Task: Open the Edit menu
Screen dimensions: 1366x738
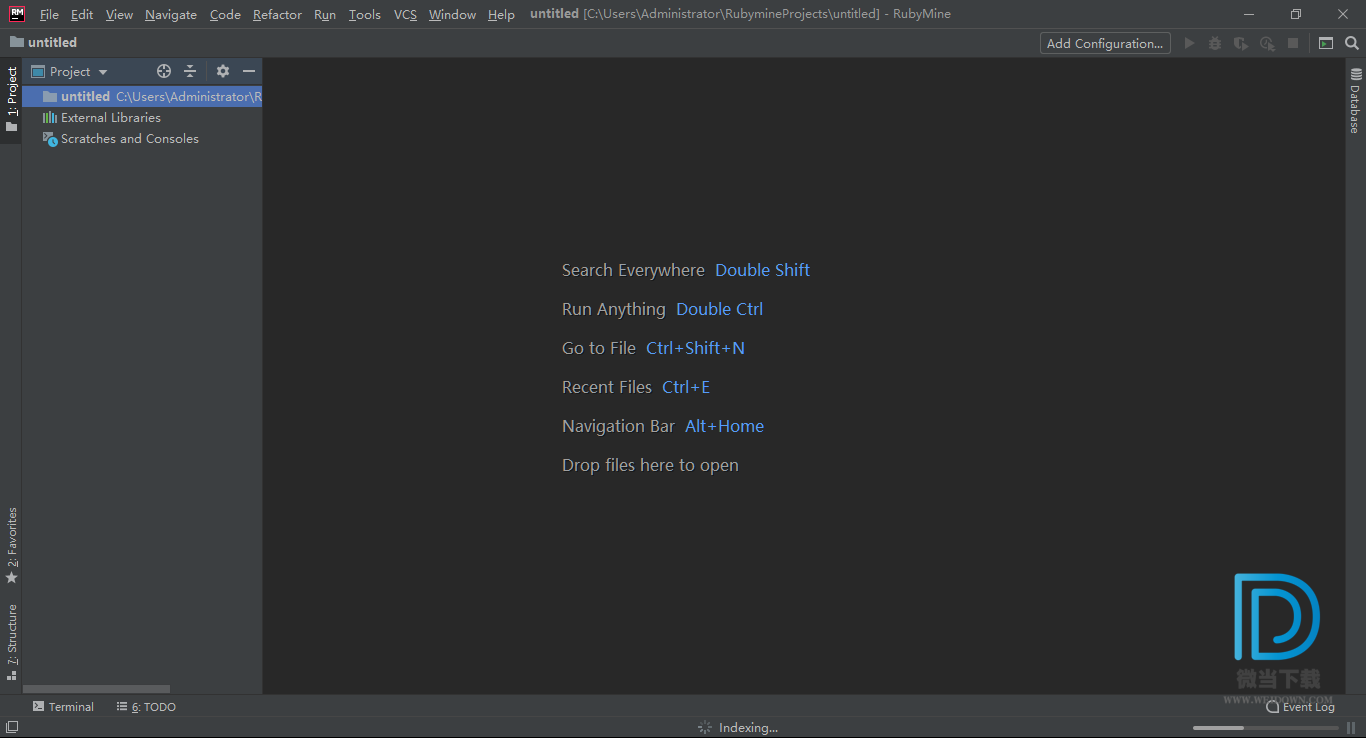Action: click(82, 14)
